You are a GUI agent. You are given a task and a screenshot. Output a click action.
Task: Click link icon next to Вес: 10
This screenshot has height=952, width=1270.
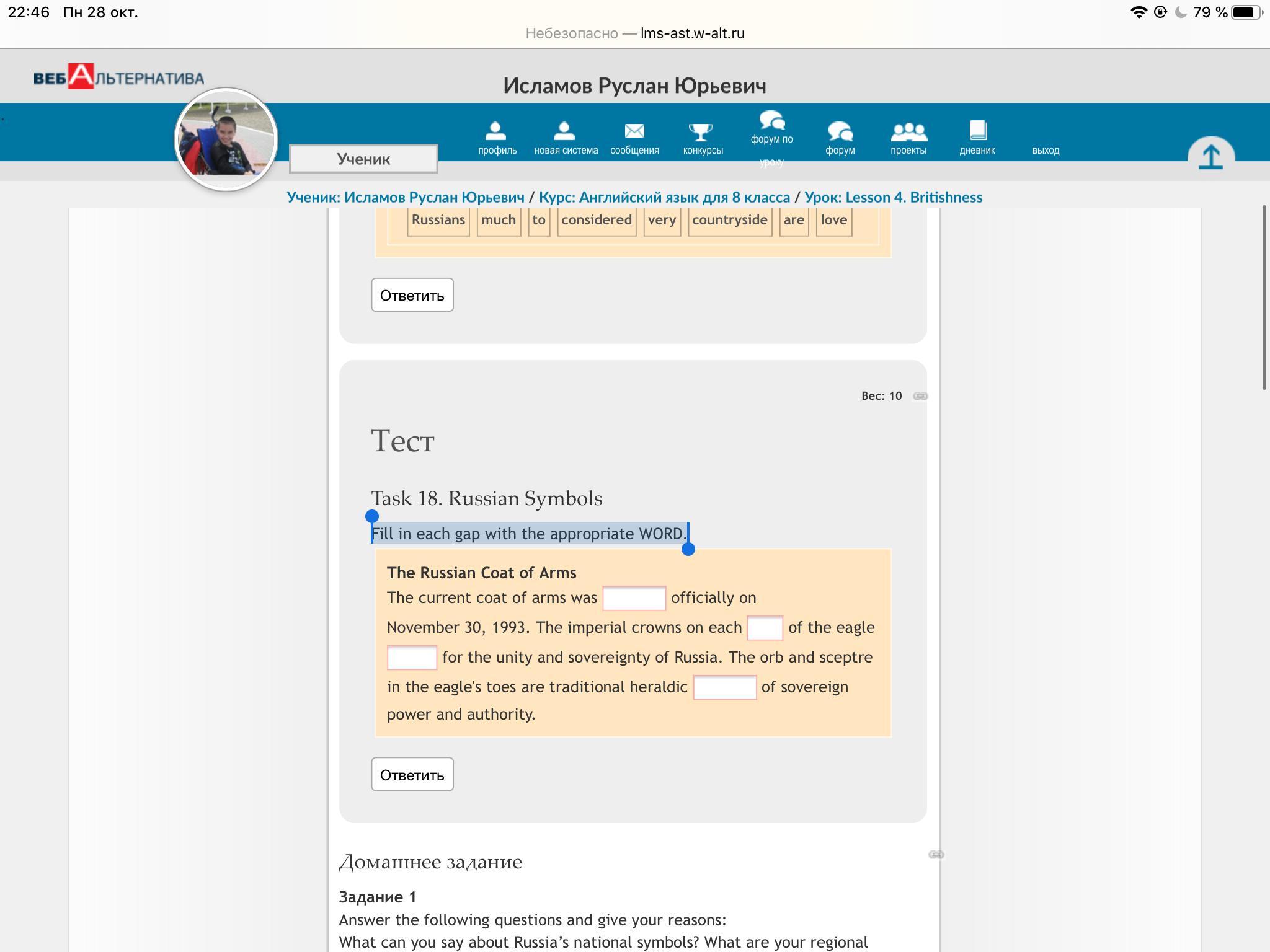[x=920, y=395]
